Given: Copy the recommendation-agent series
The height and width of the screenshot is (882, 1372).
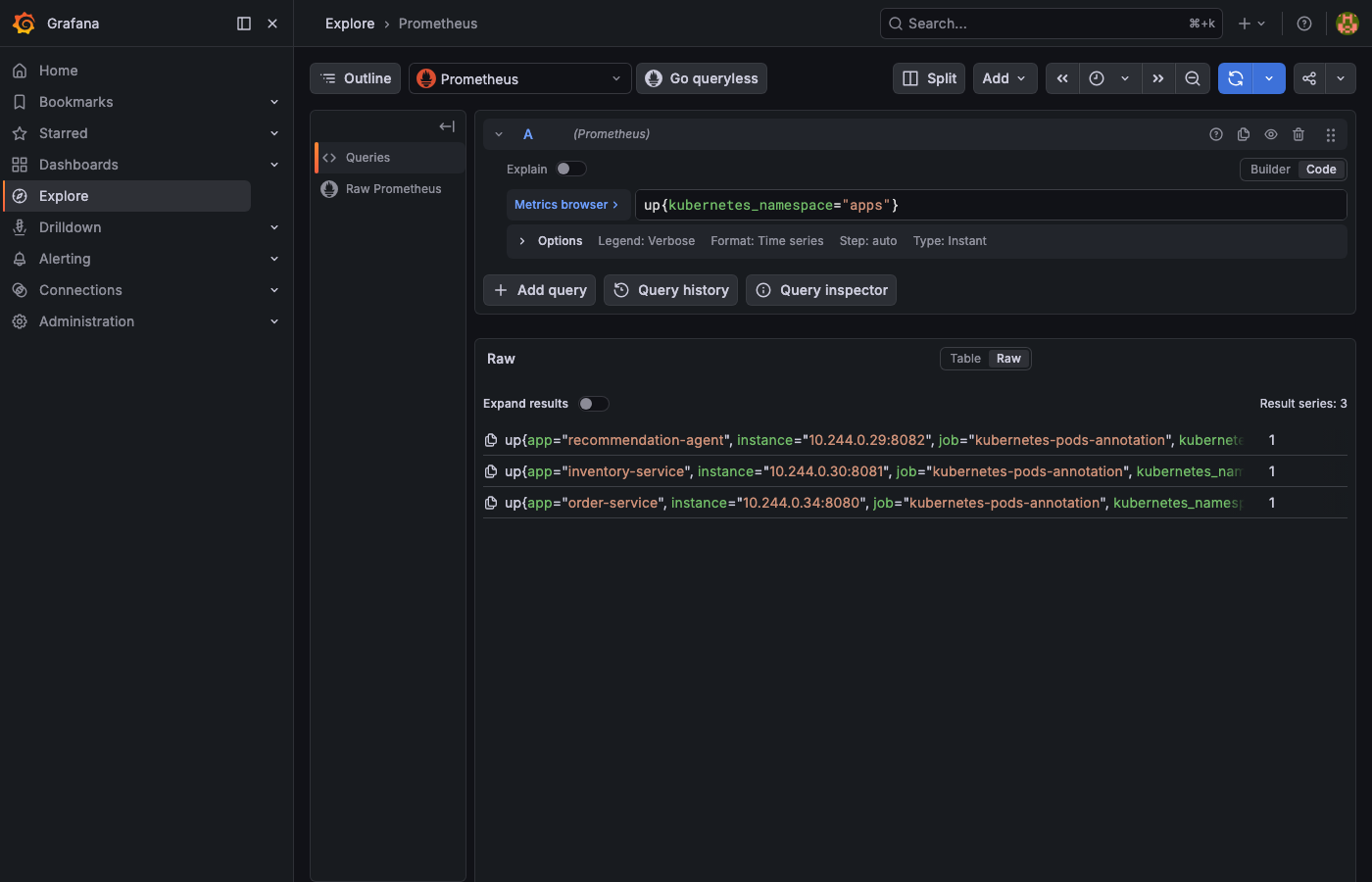Looking at the screenshot, I should 491,440.
